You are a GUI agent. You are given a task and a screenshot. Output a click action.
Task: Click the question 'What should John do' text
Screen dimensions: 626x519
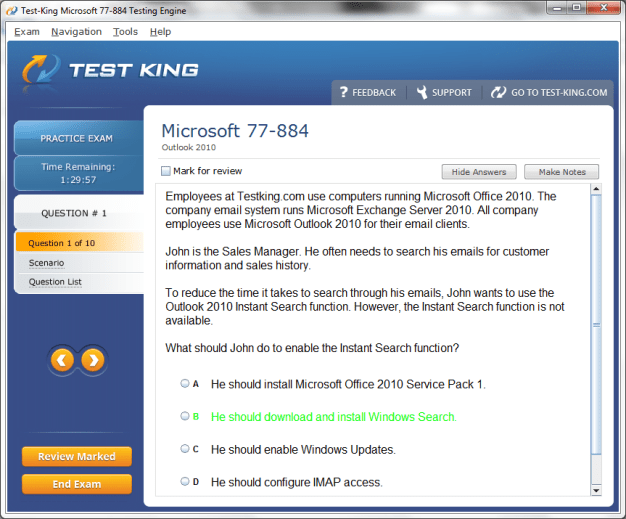point(312,348)
